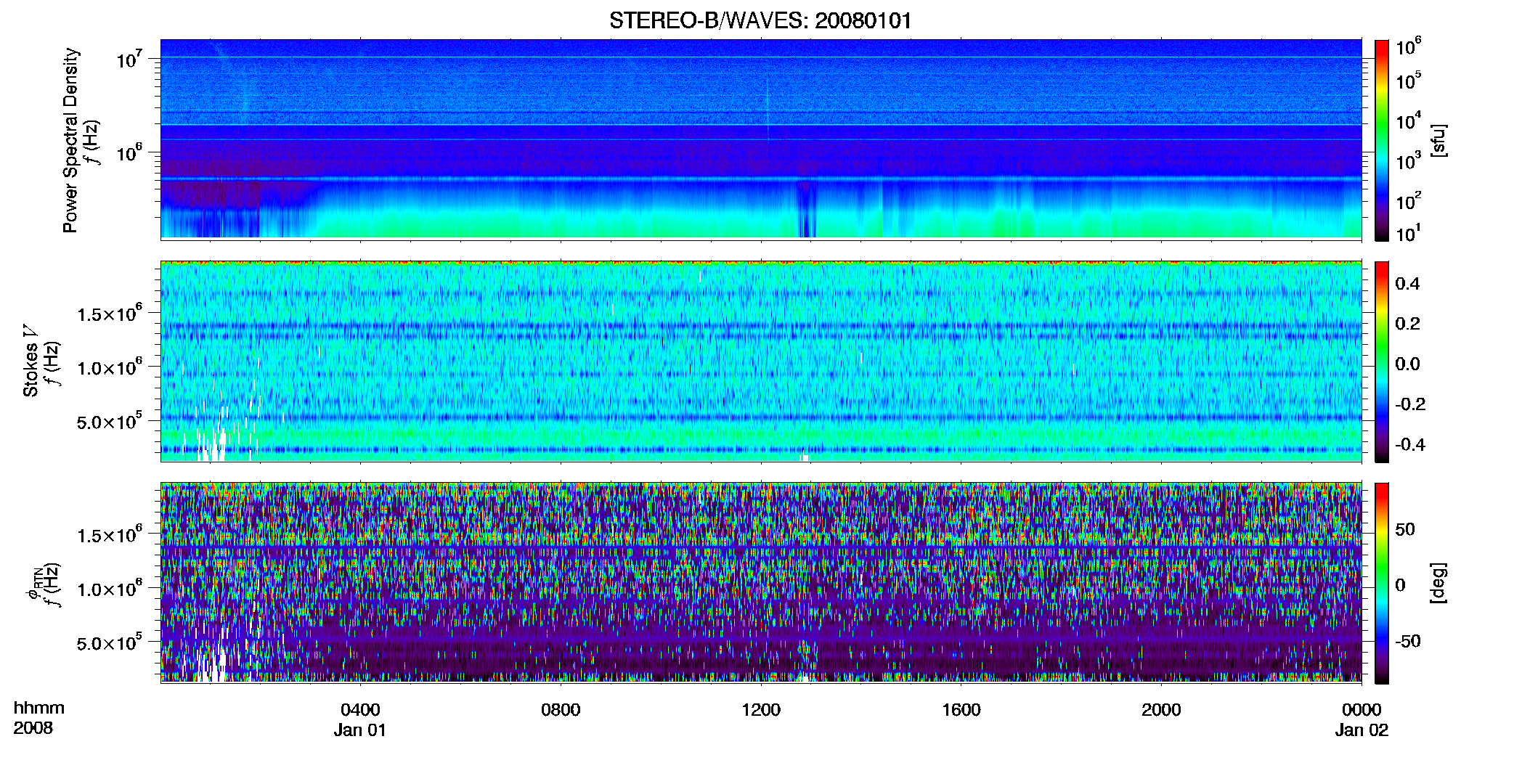
Task: Click the plot title "STEREO-B/WAVES: 20080101"
Action: [x=760, y=20]
